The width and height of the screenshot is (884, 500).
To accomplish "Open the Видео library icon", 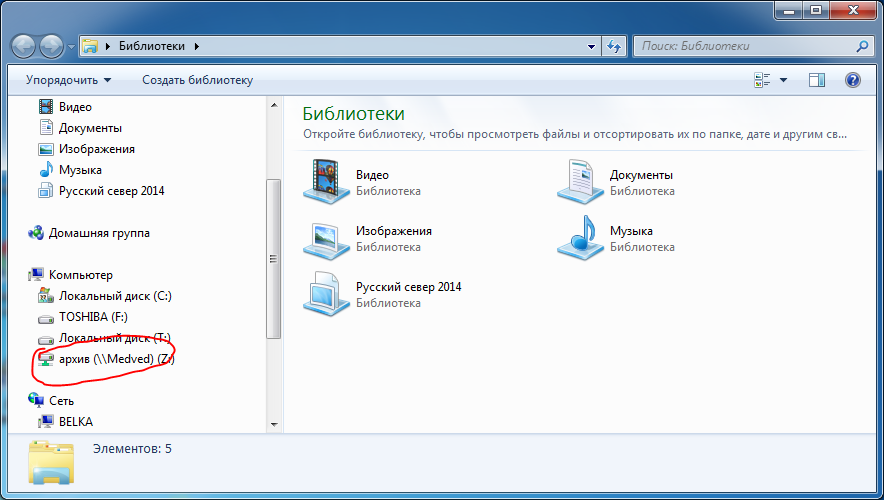I will point(327,182).
